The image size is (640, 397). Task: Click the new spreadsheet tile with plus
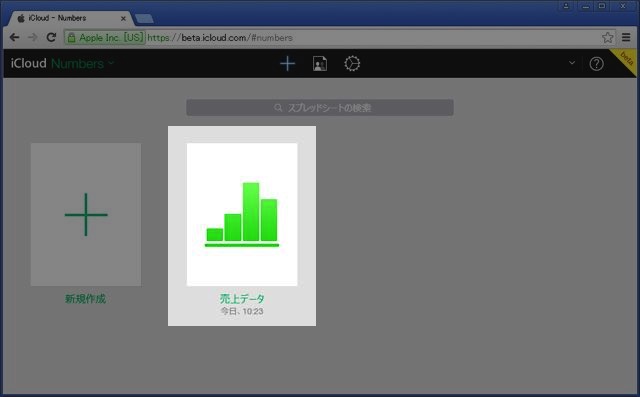(86, 214)
